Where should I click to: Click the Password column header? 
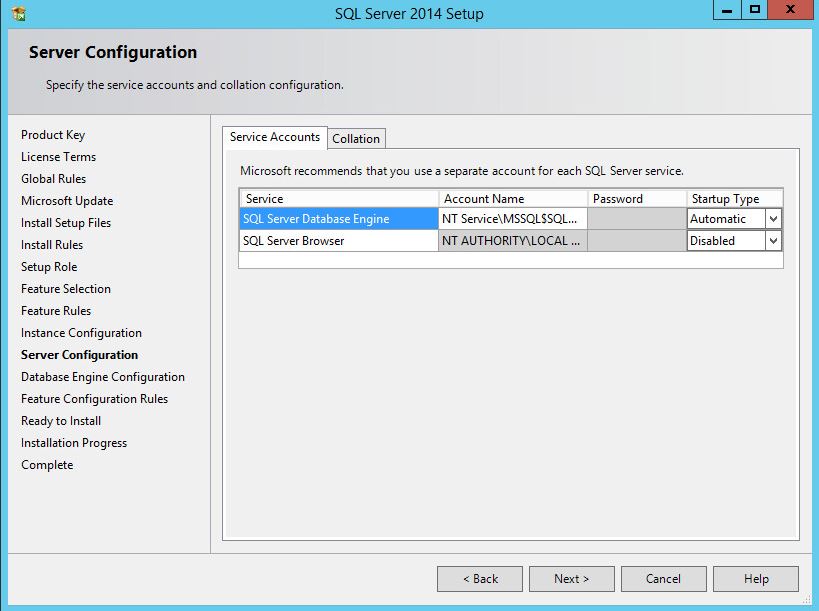click(637, 199)
